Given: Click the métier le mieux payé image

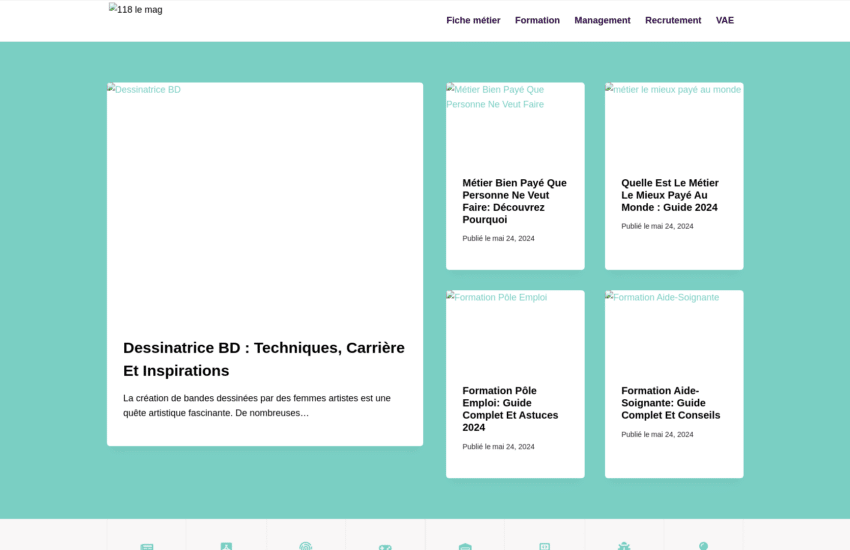Looking at the screenshot, I should pyautogui.click(x=674, y=120).
